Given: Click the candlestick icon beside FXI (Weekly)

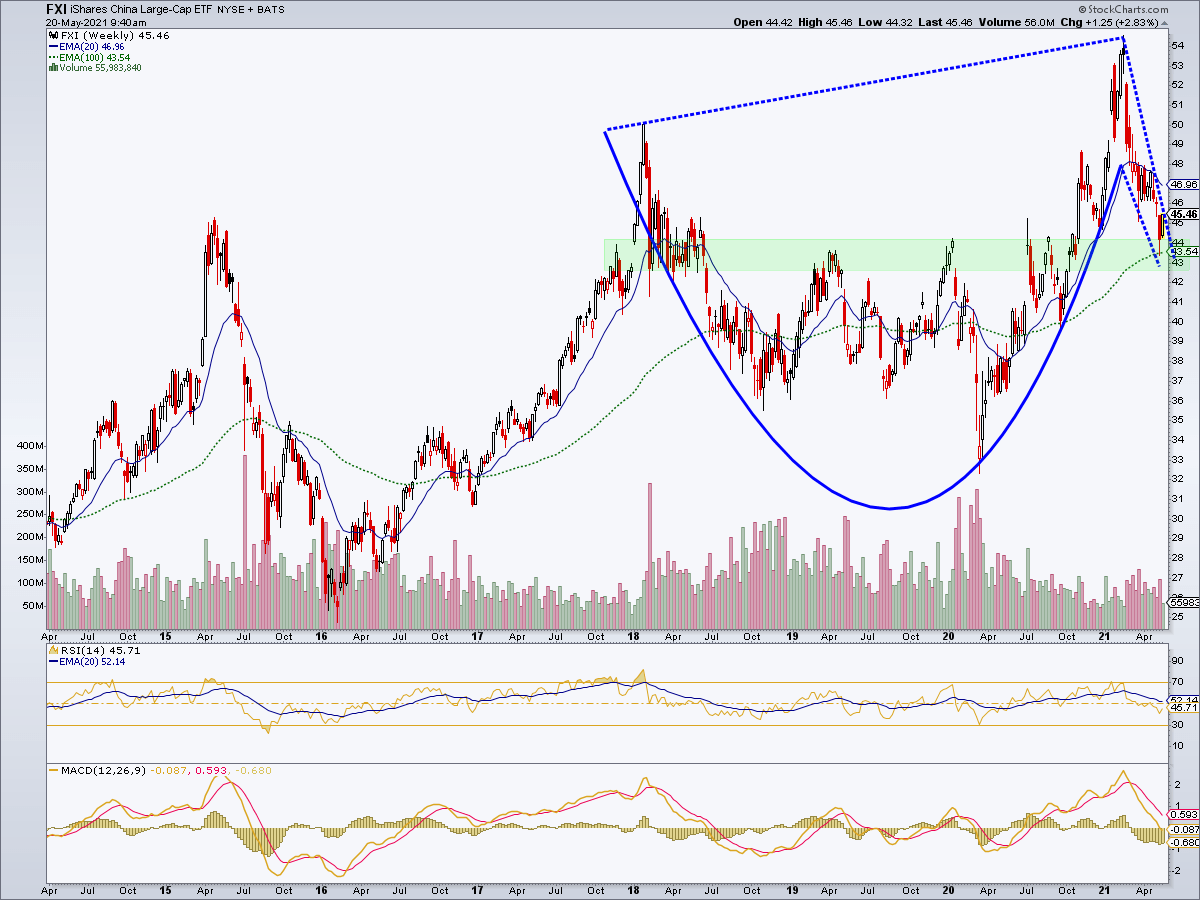Looking at the screenshot, I should [x=53, y=35].
